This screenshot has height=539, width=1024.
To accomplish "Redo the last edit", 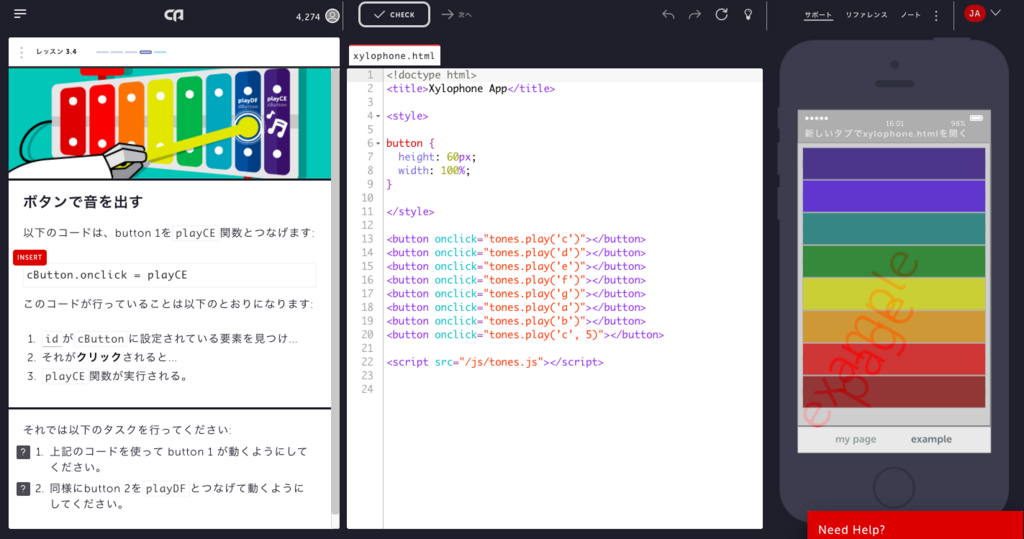I will [x=694, y=14].
